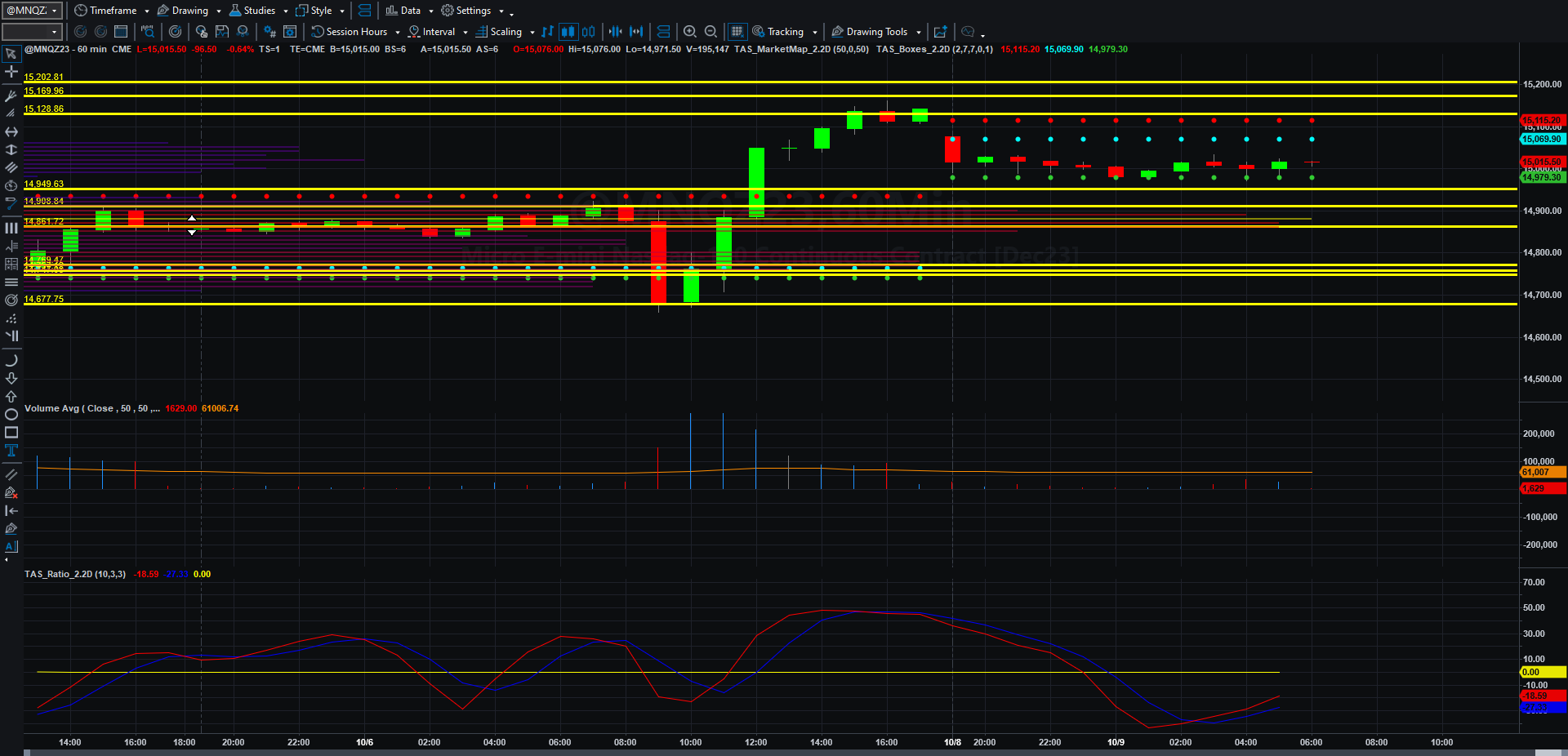Toggle the grid lines display button

(x=737, y=32)
